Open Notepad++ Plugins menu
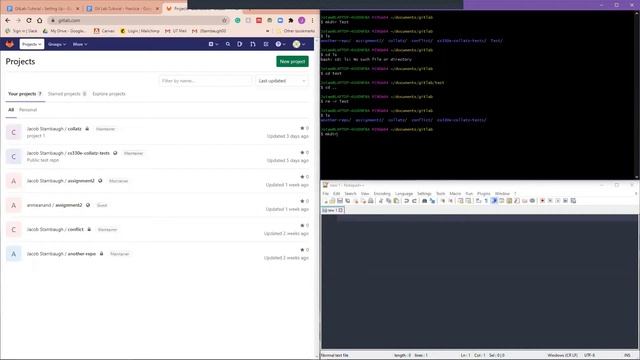 click(484, 193)
